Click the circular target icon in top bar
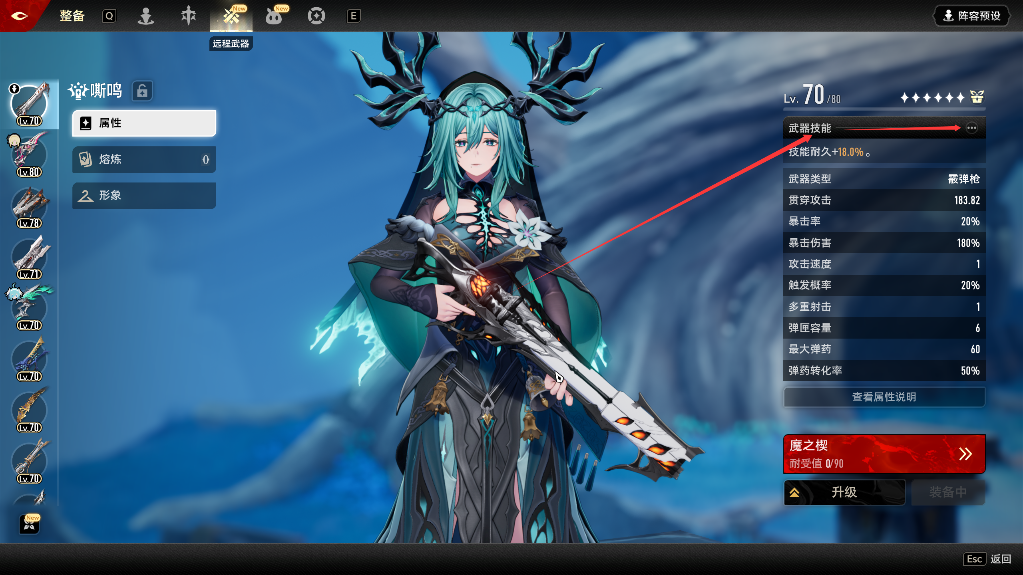The height and width of the screenshot is (575, 1023). pos(316,16)
